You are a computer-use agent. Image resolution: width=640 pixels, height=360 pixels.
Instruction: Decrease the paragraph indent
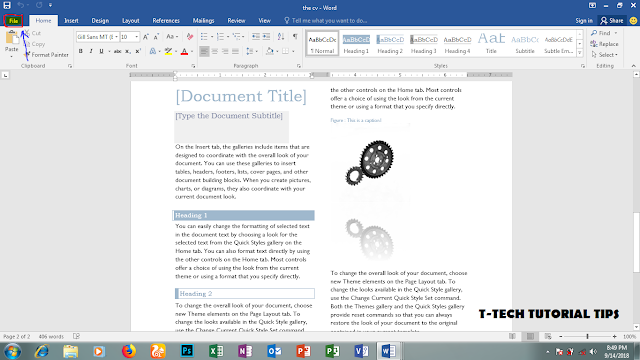coord(256,37)
